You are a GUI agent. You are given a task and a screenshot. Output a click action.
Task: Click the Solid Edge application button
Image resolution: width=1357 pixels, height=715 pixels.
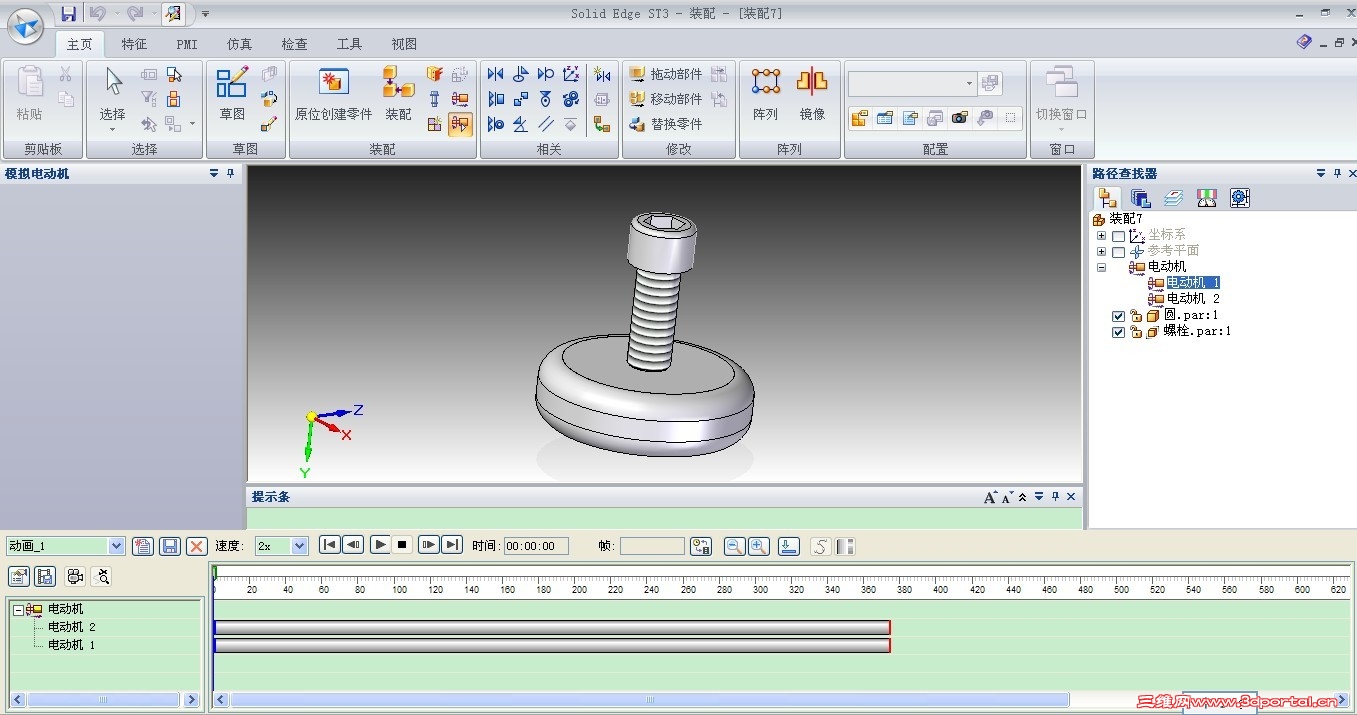pos(27,24)
